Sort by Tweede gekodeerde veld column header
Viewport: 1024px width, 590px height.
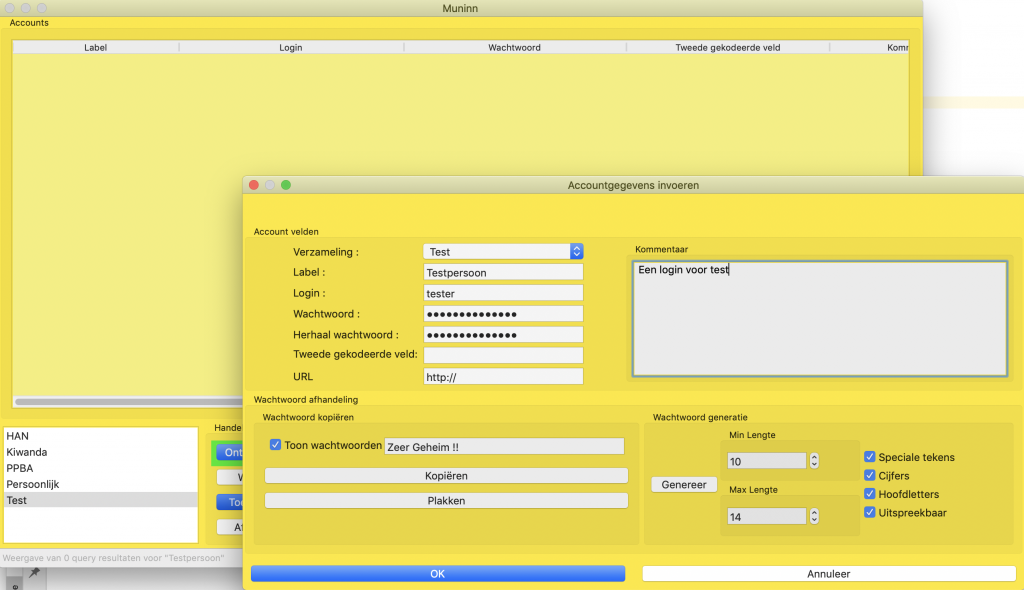click(x=728, y=47)
